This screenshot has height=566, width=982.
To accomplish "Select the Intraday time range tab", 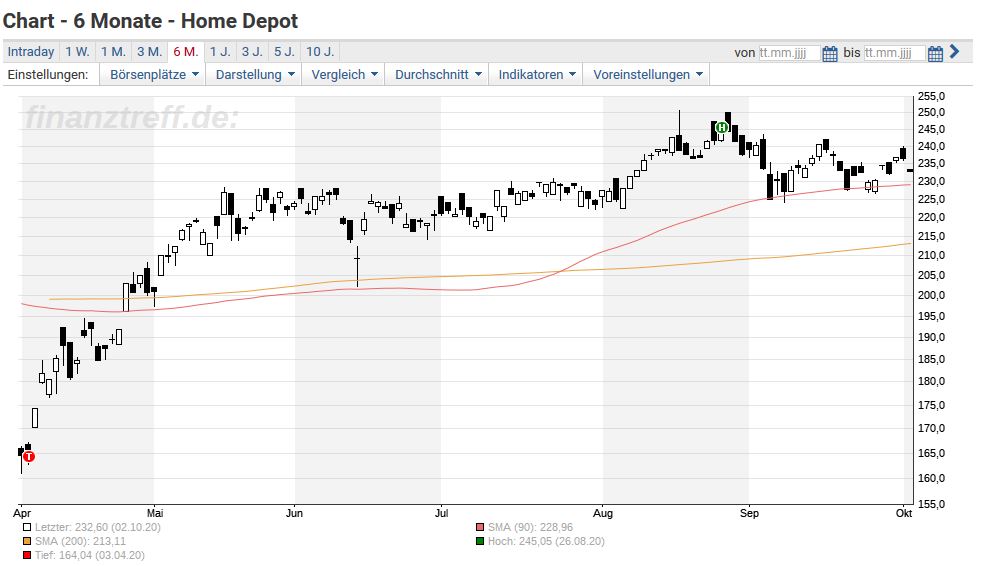I will click(x=31, y=51).
